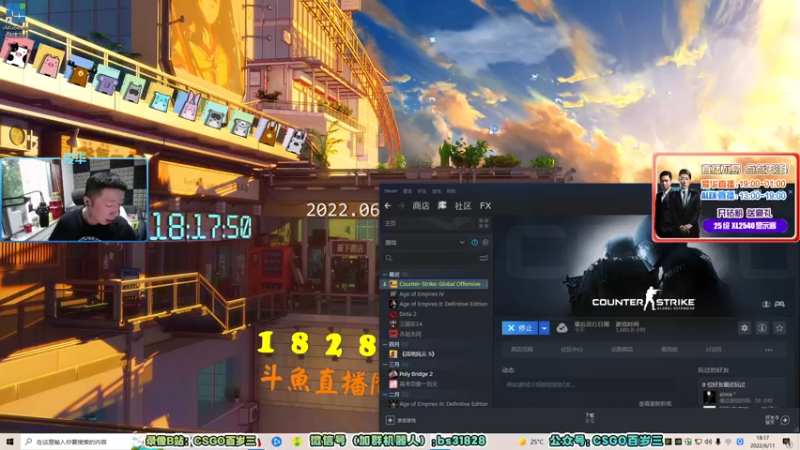Open friend avatar in friends-who-play panel
The width and height of the screenshot is (800, 450).
(x=709, y=398)
